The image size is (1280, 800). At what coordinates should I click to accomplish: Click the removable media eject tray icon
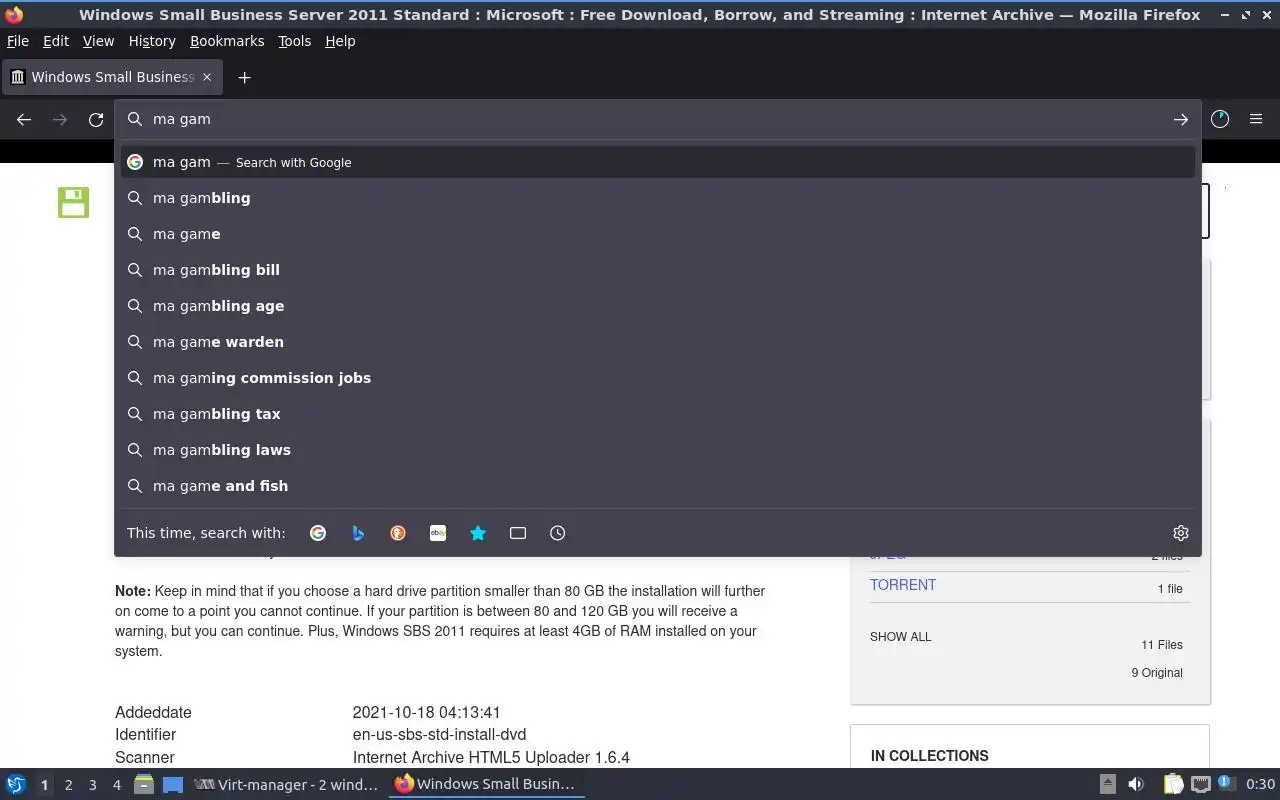[x=1108, y=784]
